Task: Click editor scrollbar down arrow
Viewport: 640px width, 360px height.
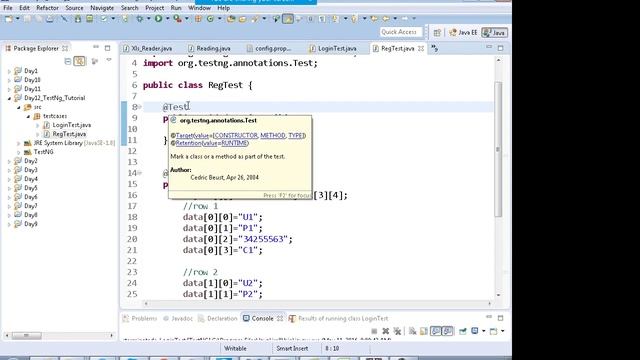Action: coord(498,295)
